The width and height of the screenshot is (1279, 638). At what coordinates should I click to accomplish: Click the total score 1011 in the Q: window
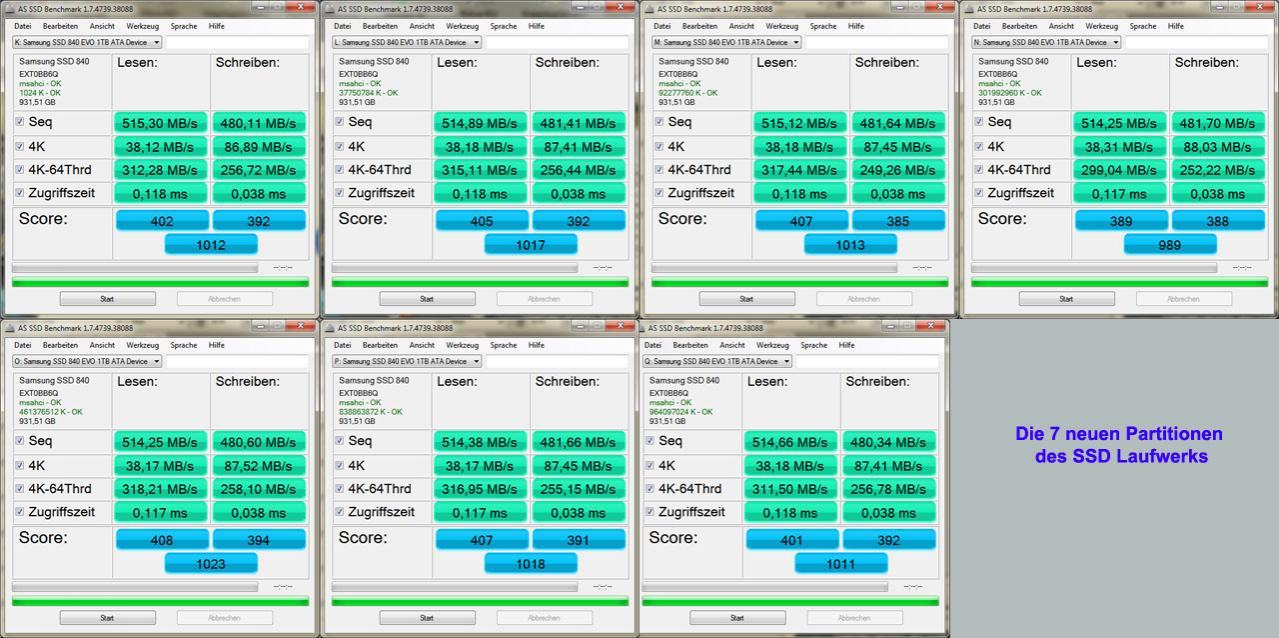tap(841, 564)
